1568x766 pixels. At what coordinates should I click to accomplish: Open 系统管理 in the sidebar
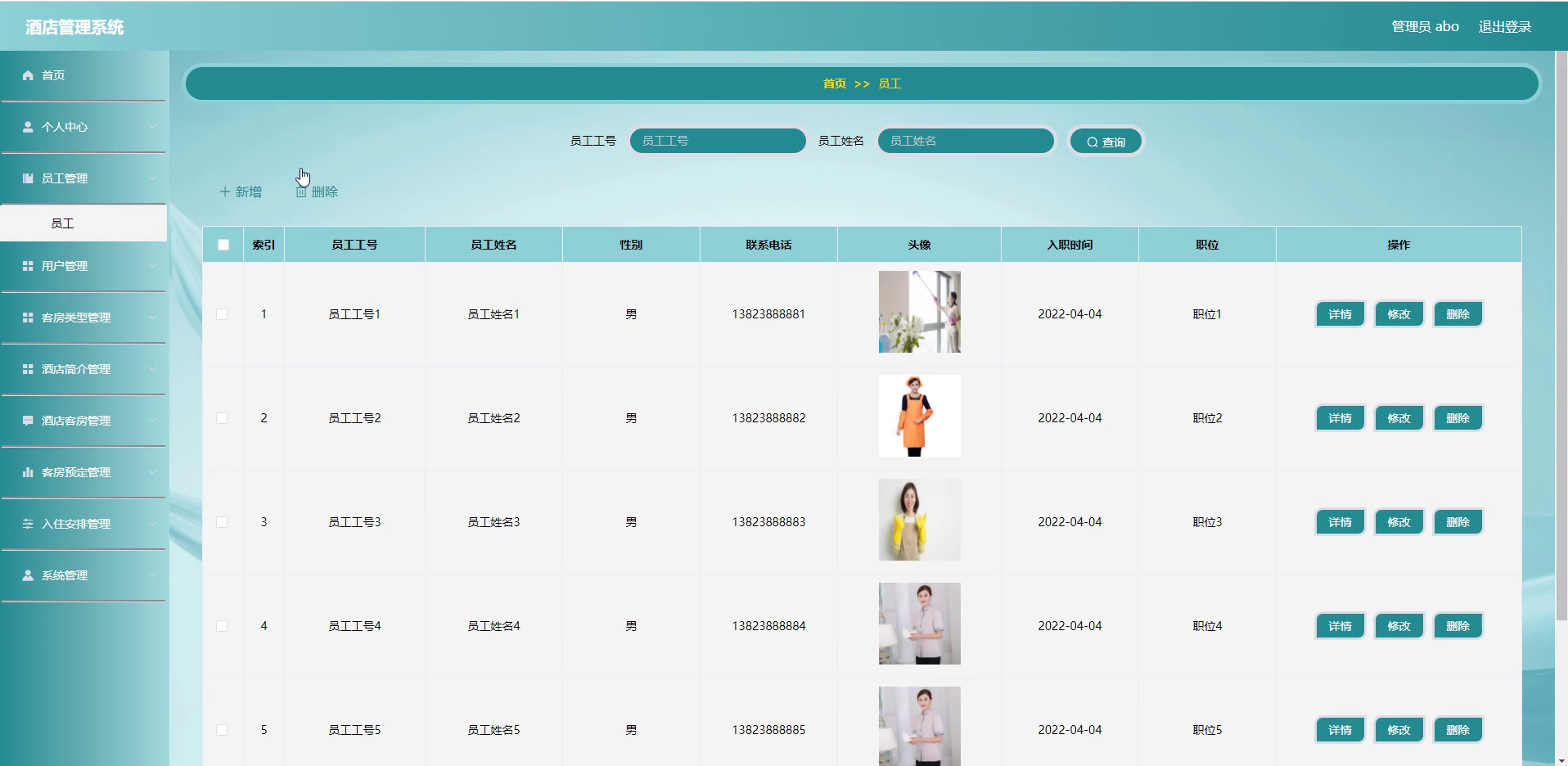pos(83,575)
